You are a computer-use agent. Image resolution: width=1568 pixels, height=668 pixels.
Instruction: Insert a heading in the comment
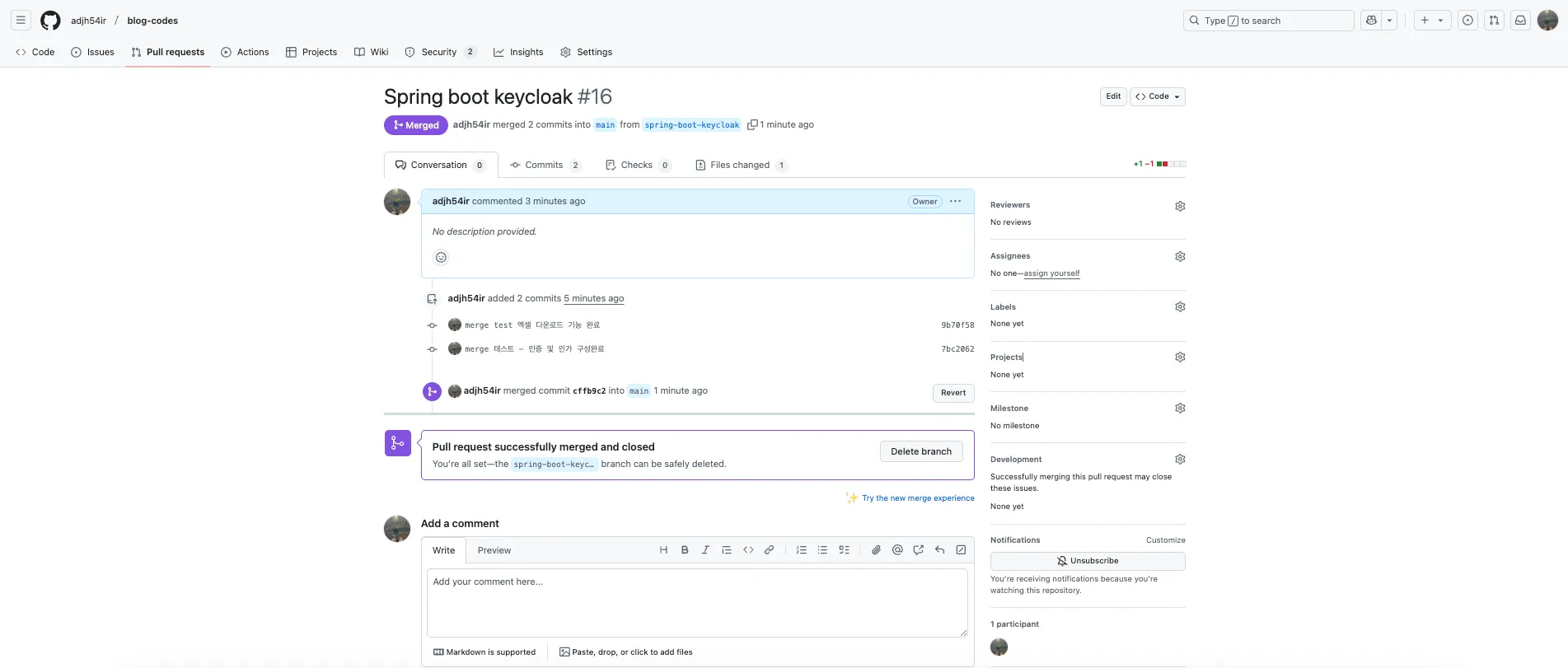point(663,550)
